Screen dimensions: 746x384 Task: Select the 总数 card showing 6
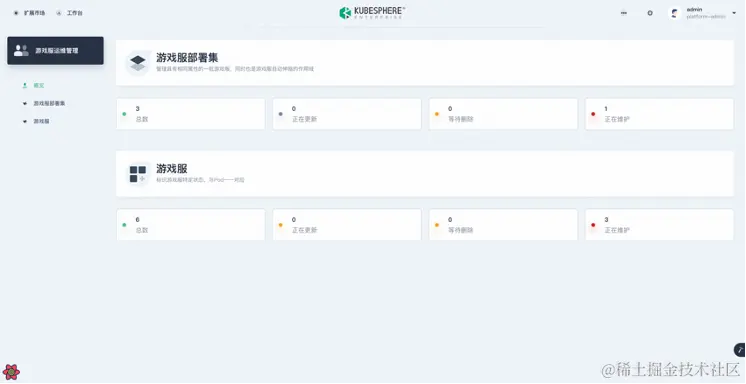pos(191,225)
